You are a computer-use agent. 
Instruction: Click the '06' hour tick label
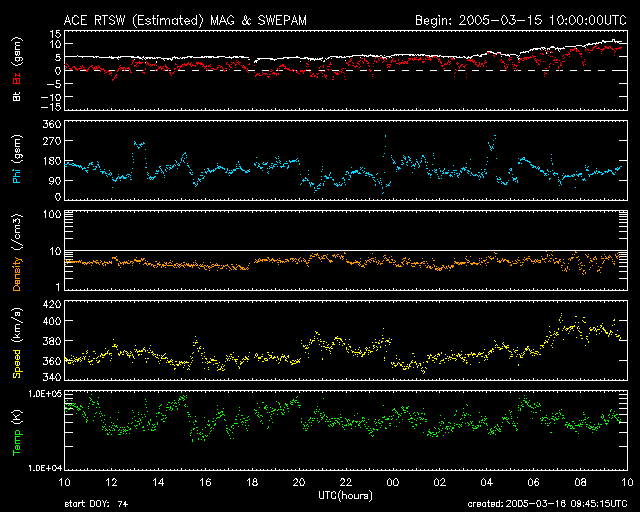point(533,483)
